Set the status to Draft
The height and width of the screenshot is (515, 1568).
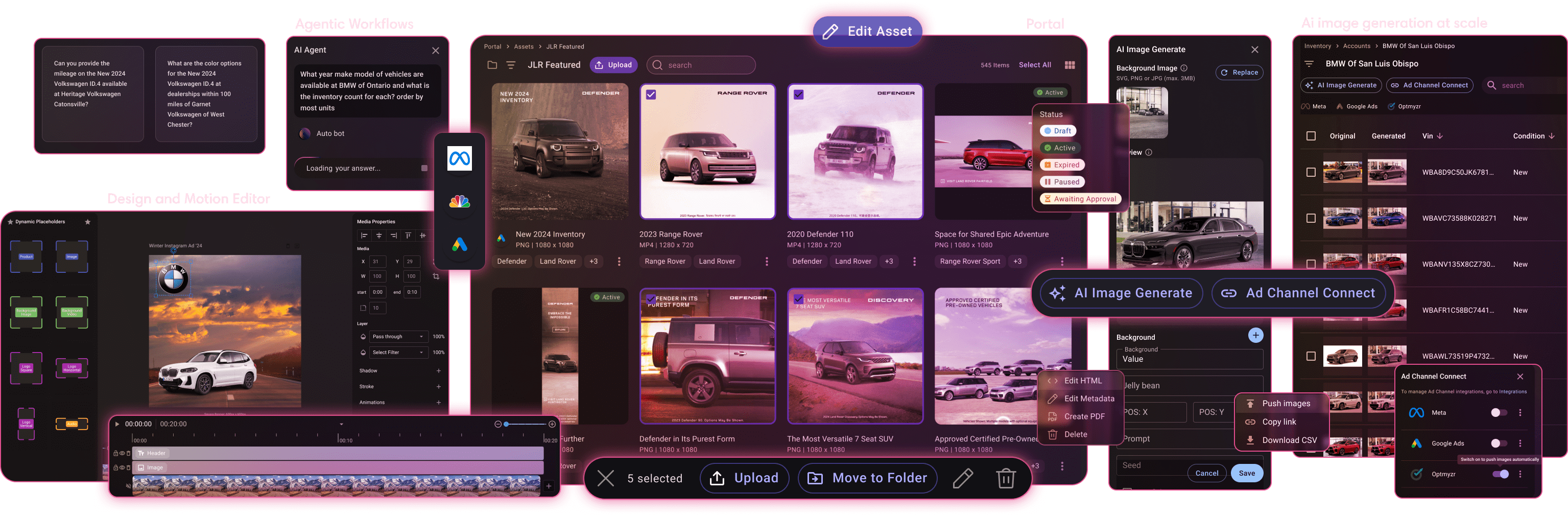pos(1058,131)
